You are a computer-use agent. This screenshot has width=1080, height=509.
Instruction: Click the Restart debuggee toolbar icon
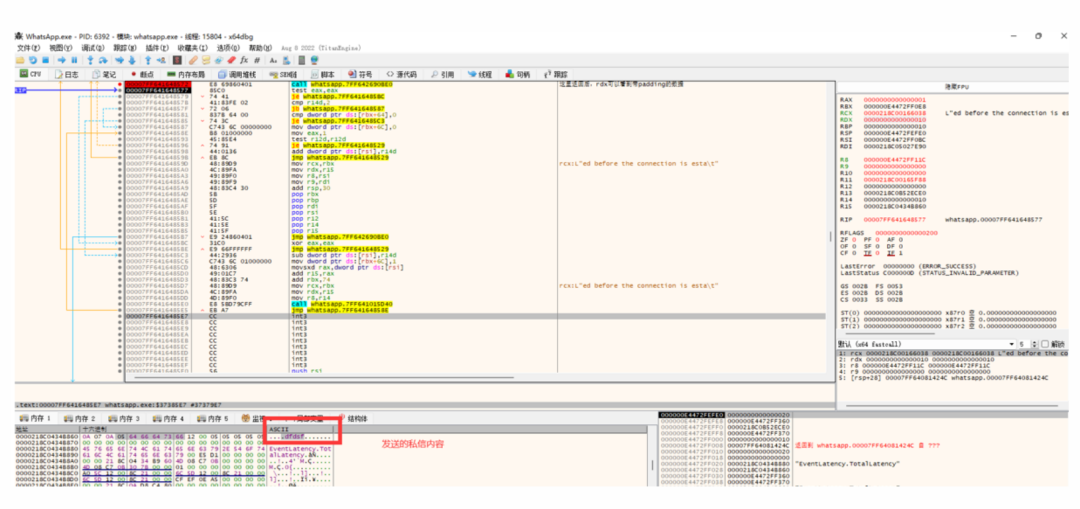pyautogui.click(x=33, y=60)
